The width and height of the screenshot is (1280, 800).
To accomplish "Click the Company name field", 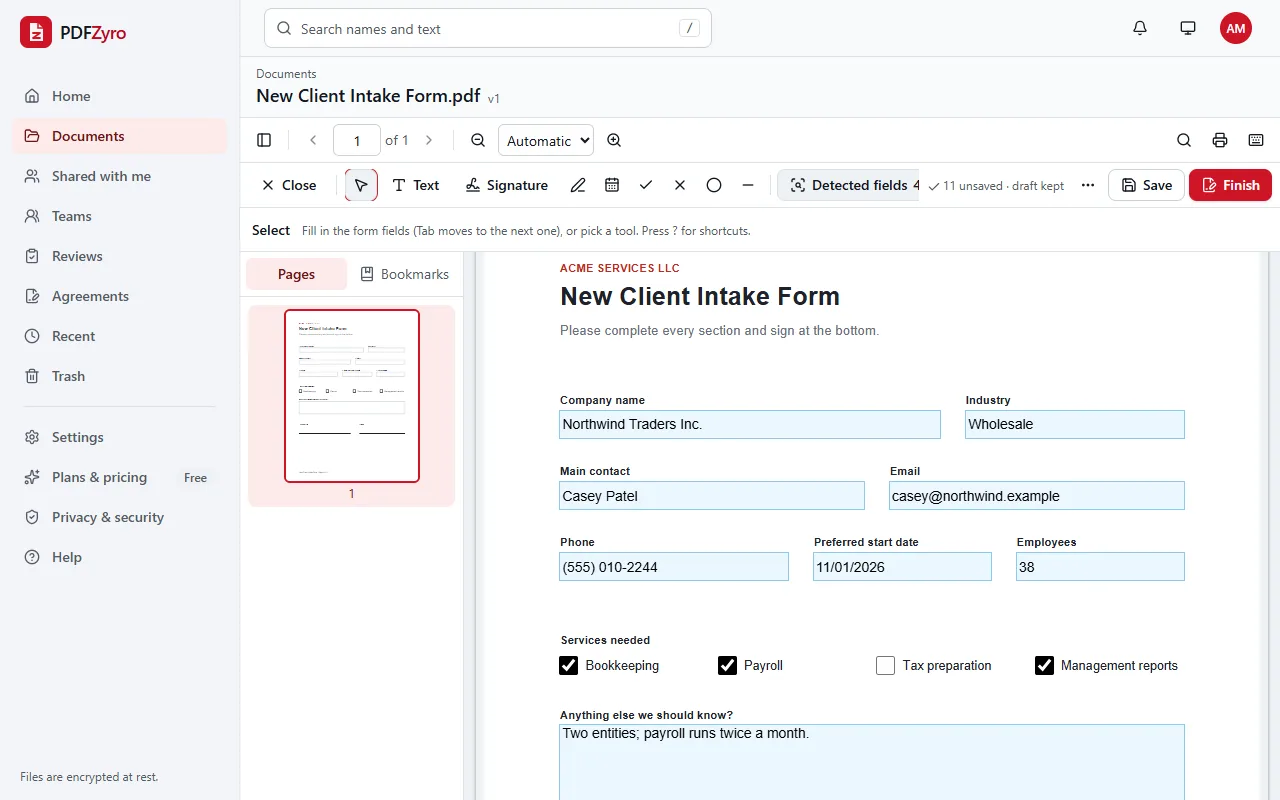I will (x=750, y=424).
